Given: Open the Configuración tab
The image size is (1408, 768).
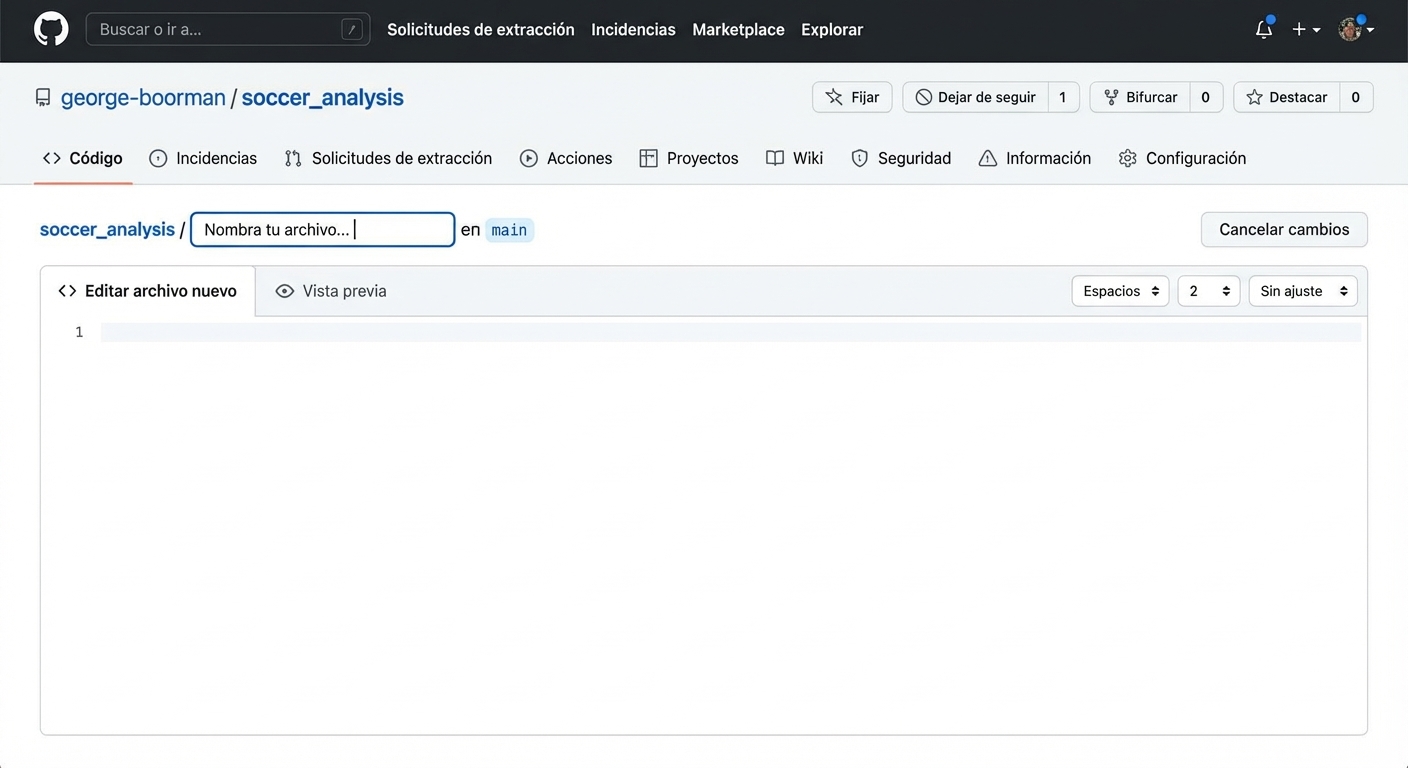Looking at the screenshot, I should [1183, 158].
